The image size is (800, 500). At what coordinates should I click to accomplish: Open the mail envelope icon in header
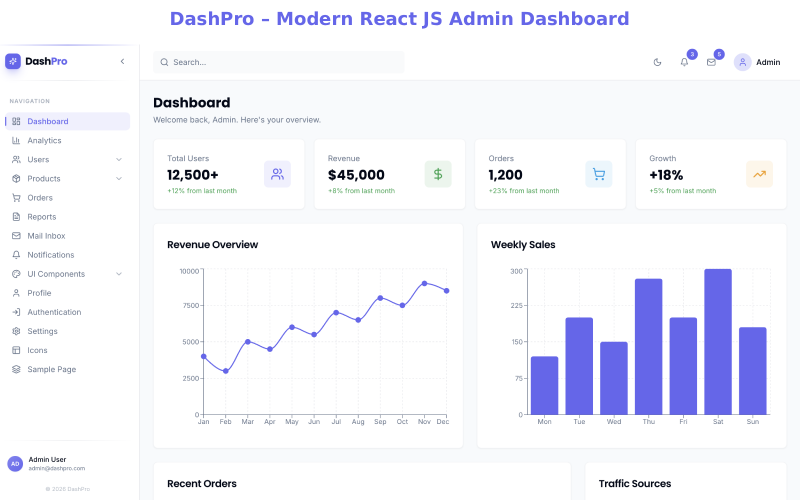point(711,62)
